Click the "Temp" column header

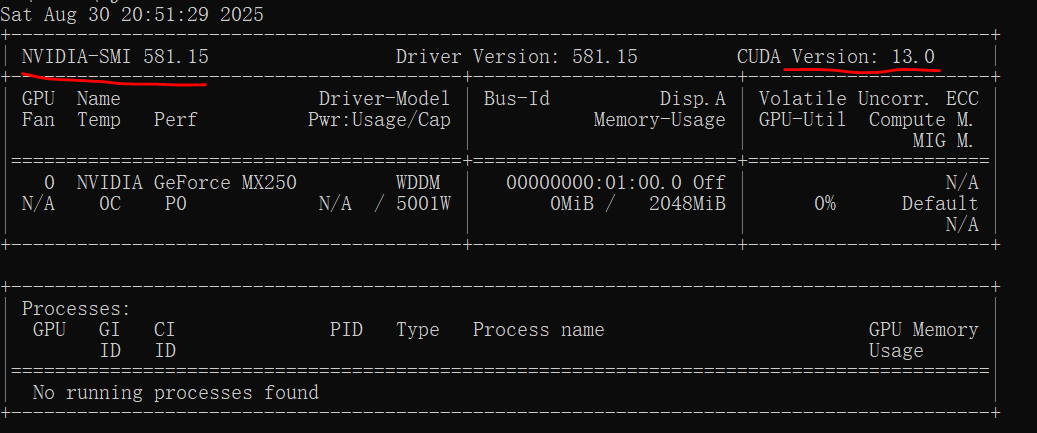point(99,120)
